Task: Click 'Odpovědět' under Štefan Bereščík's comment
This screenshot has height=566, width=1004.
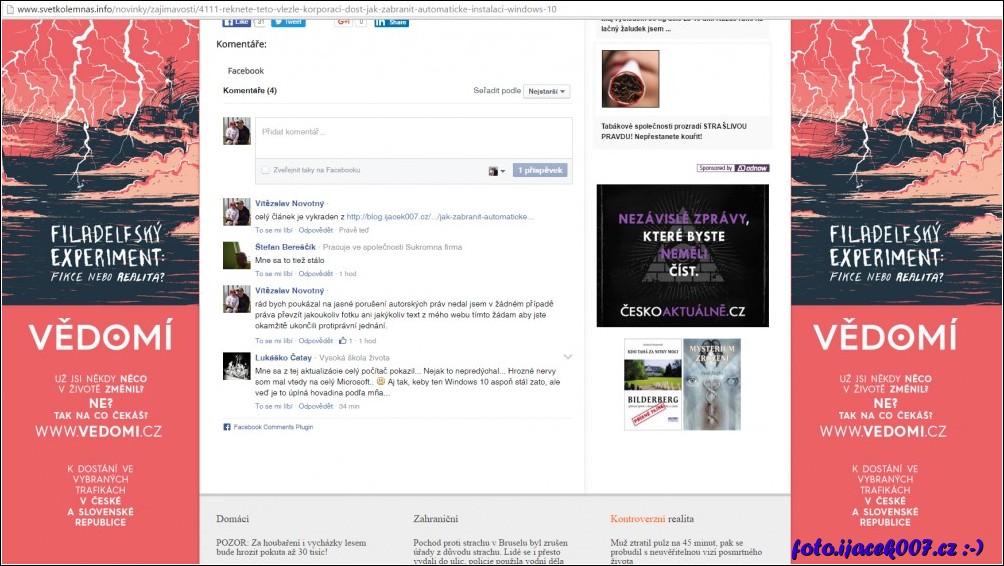Action: pyautogui.click(x=316, y=273)
